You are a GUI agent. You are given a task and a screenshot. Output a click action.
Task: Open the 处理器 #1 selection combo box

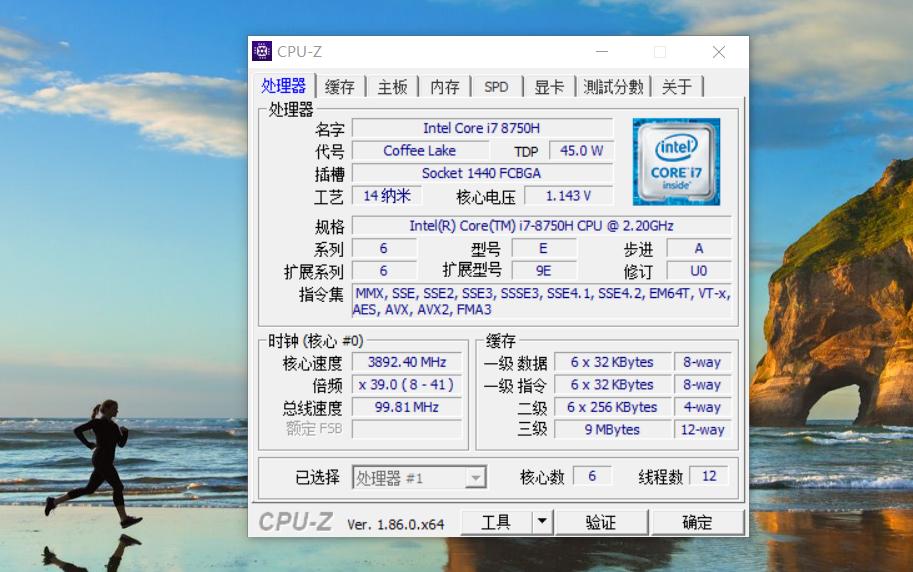(x=419, y=478)
